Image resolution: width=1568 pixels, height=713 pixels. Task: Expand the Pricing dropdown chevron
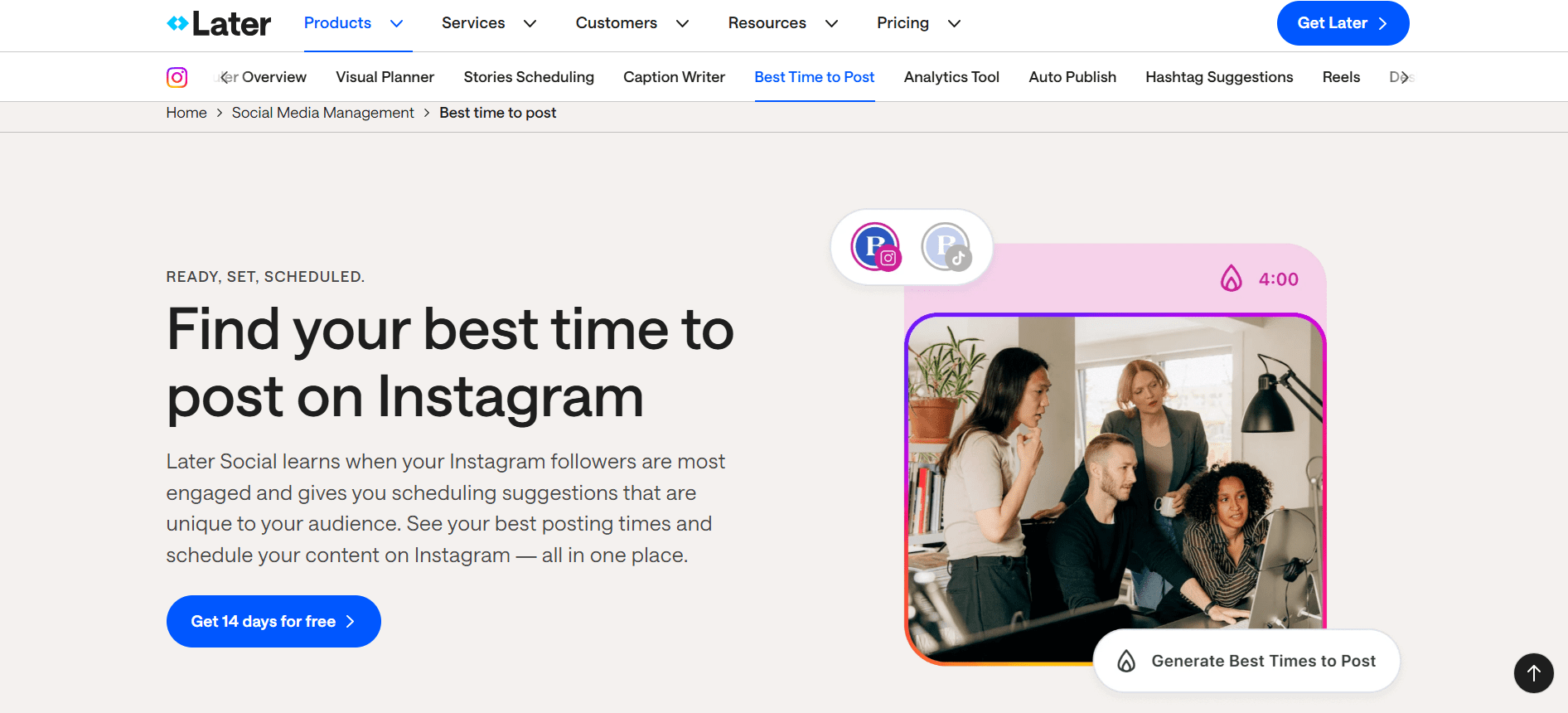(955, 23)
